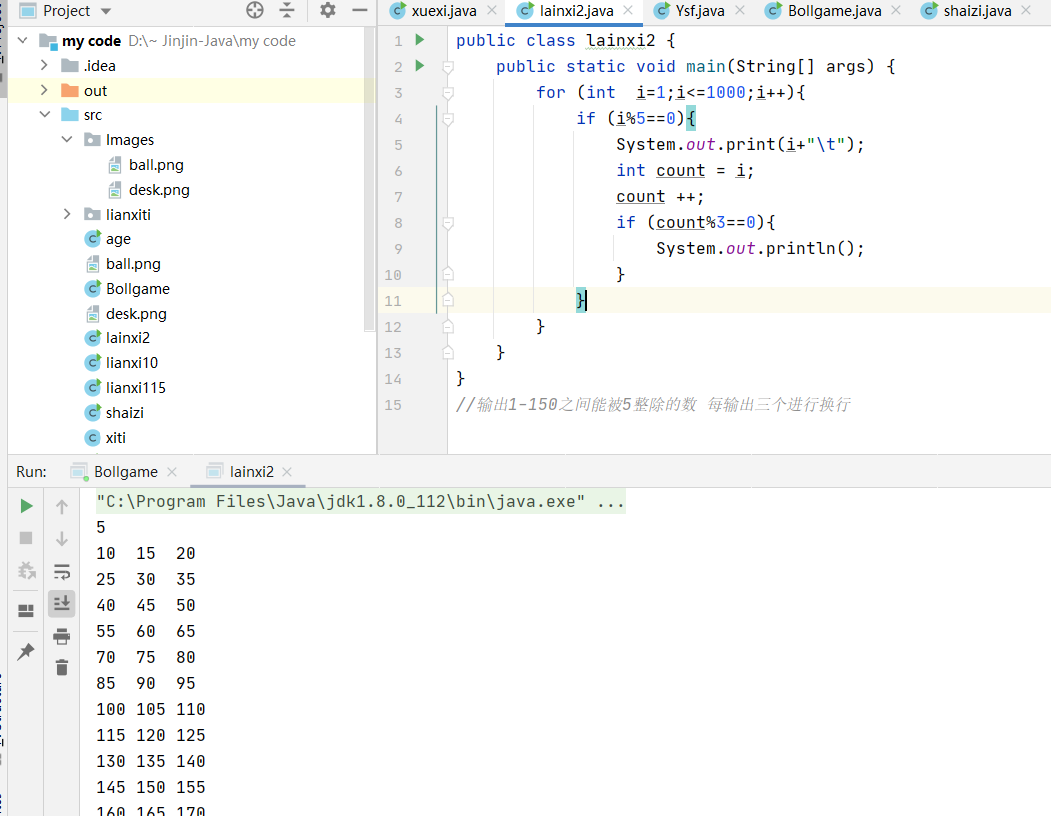Image resolution: width=1051 pixels, height=816 pixels.
Task: Fold the main method at line 2
Action: pyautogui.click(x=448, y=66)
